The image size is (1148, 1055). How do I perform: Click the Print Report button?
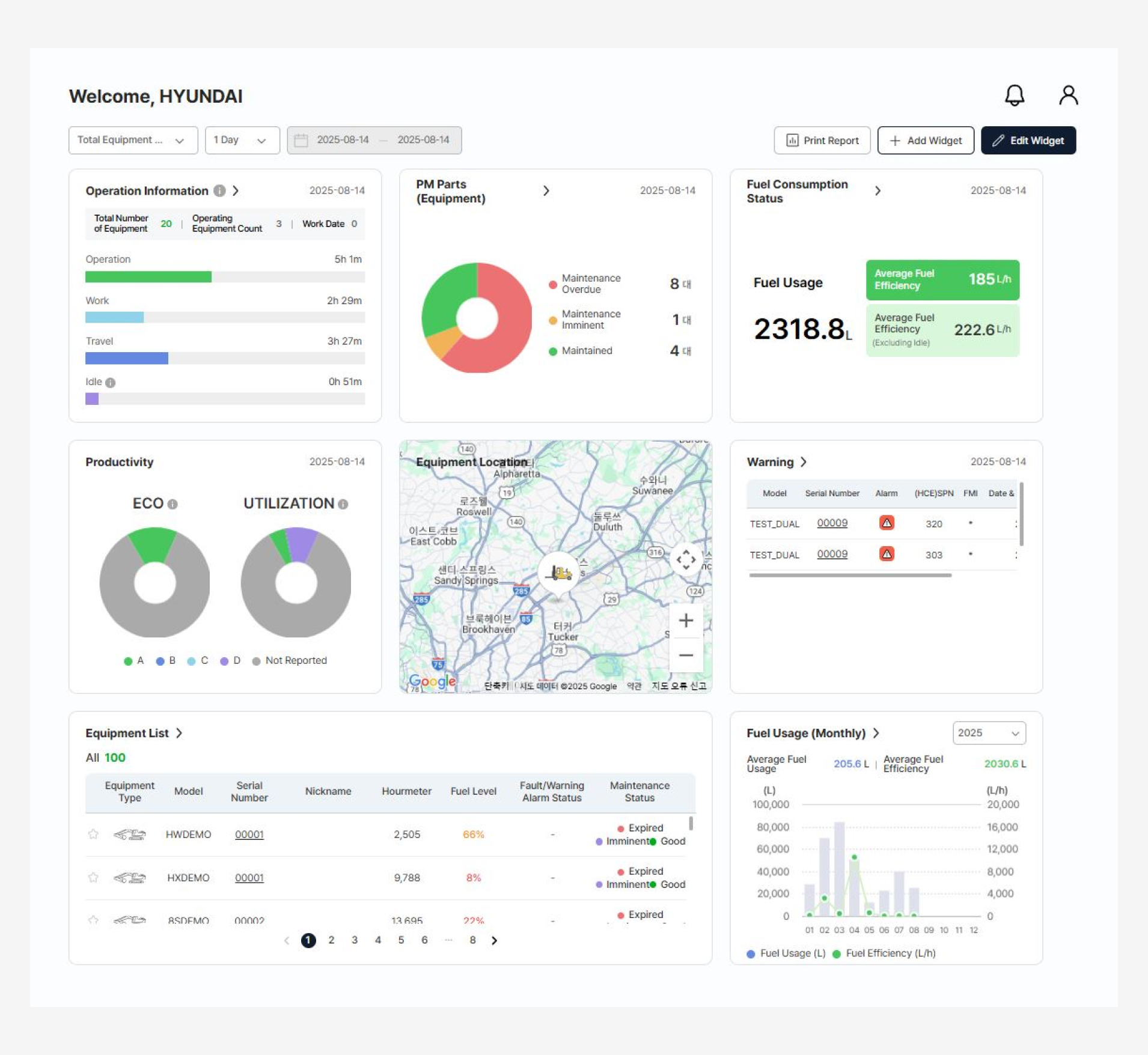(822, 140)
